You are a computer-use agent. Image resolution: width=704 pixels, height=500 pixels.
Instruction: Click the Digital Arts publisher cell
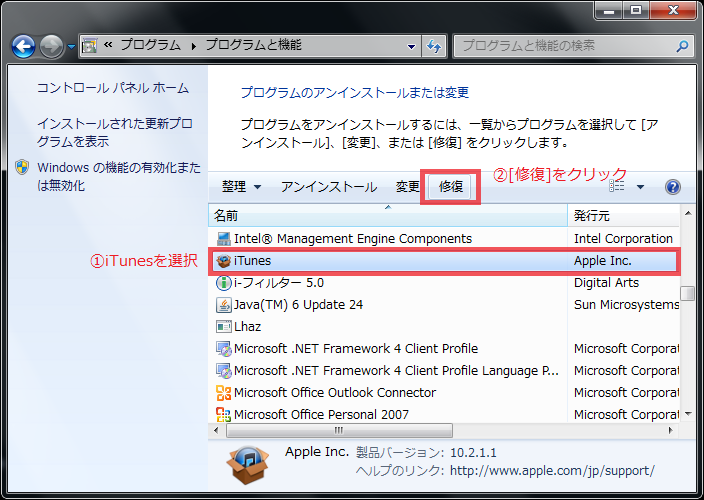click(x=606, y=282)
